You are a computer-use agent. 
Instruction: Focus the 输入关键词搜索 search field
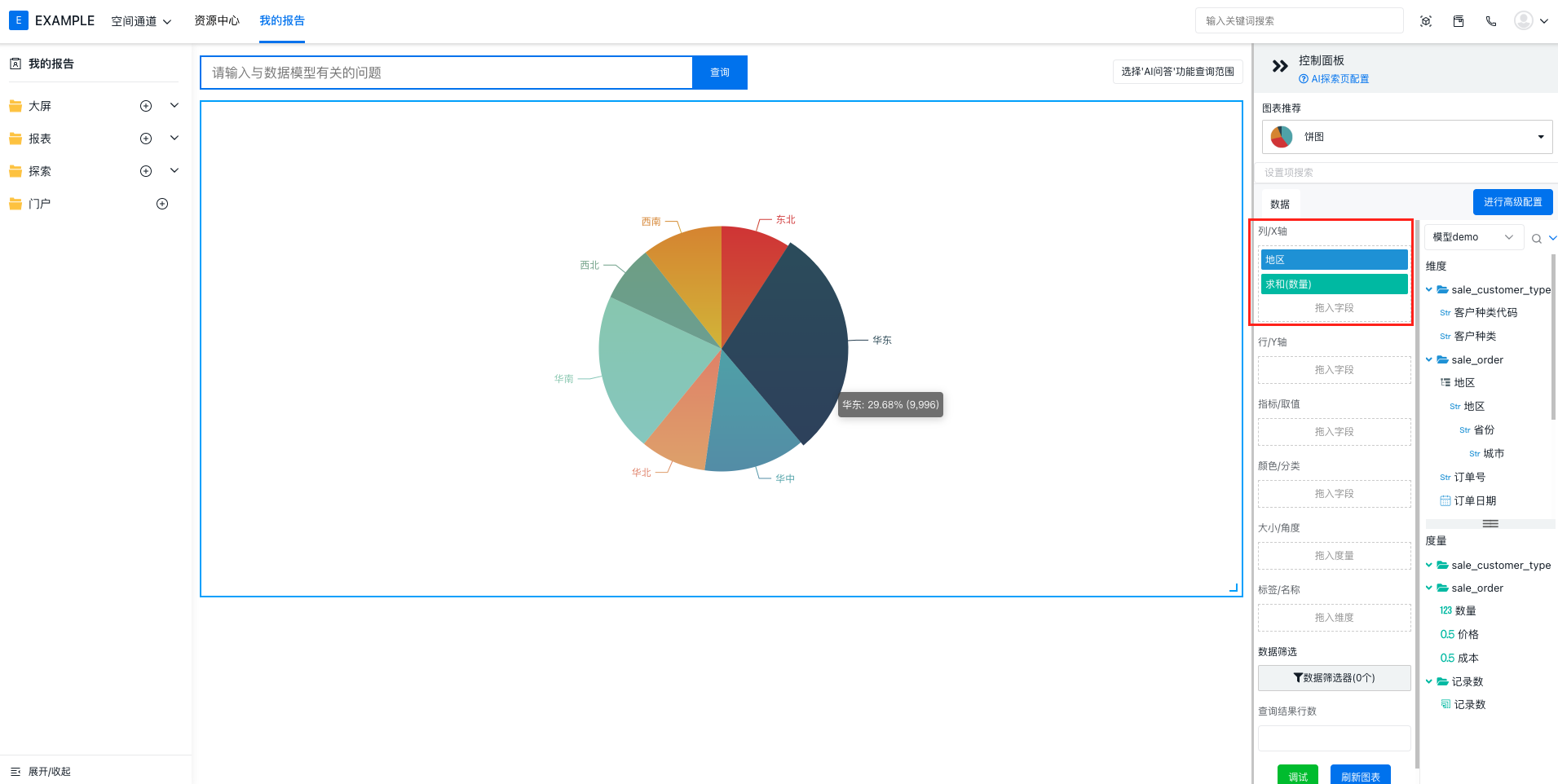tap(1299, 21)
